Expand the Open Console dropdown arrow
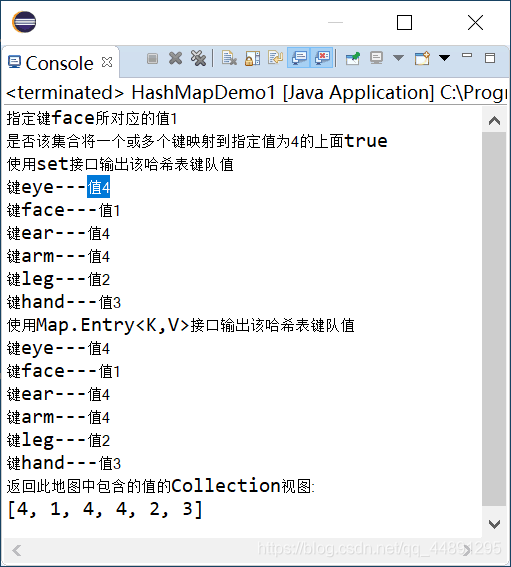 444,58
